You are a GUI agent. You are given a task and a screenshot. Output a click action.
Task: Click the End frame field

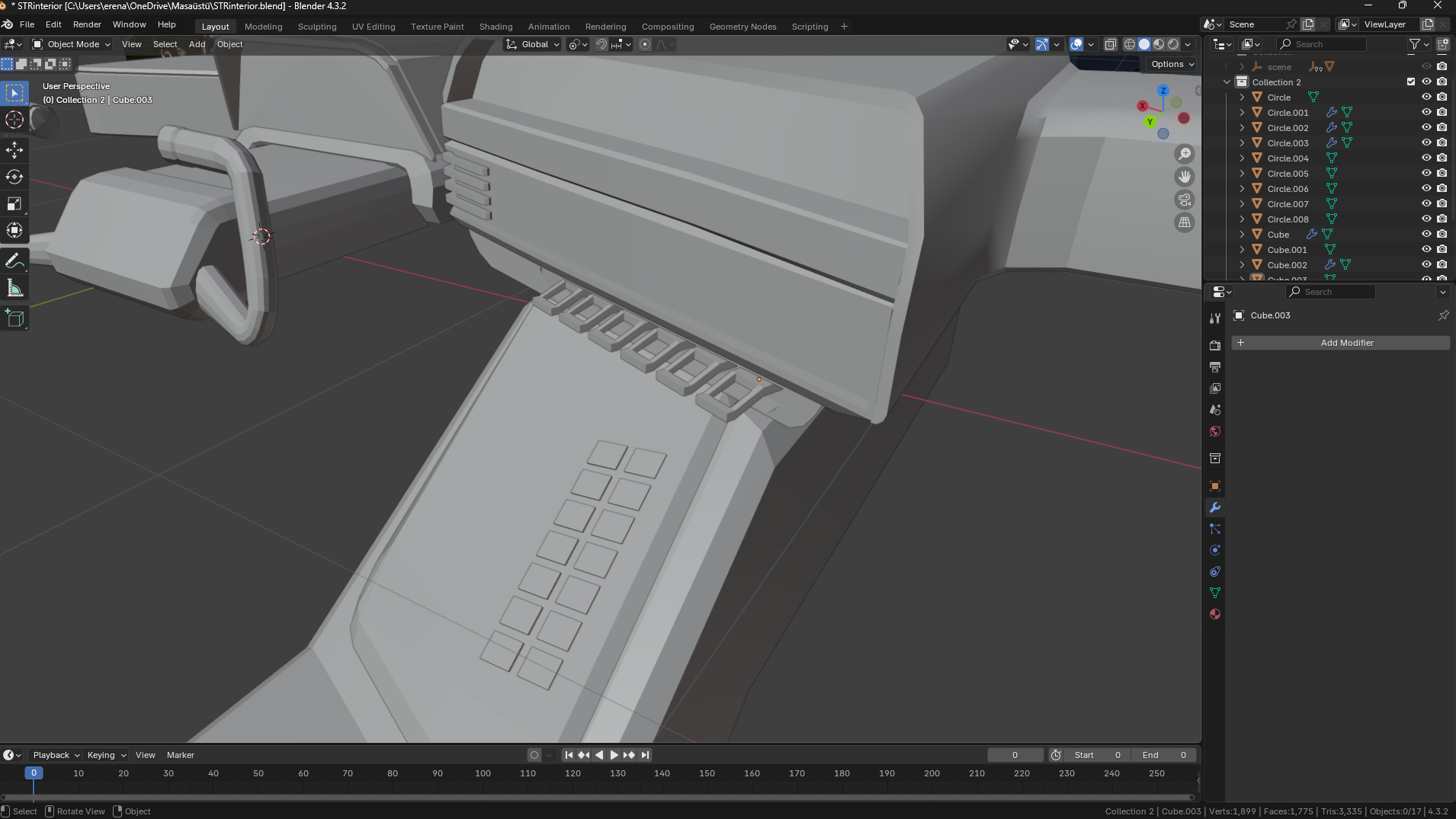(1164, 755)
